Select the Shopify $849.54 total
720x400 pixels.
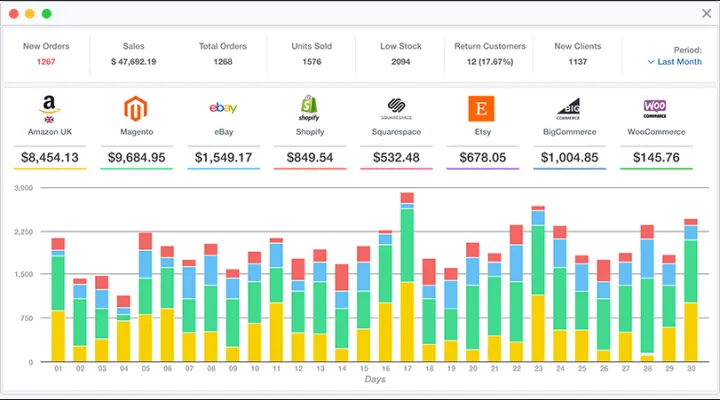pyautogui.click(x=310, y=158)
